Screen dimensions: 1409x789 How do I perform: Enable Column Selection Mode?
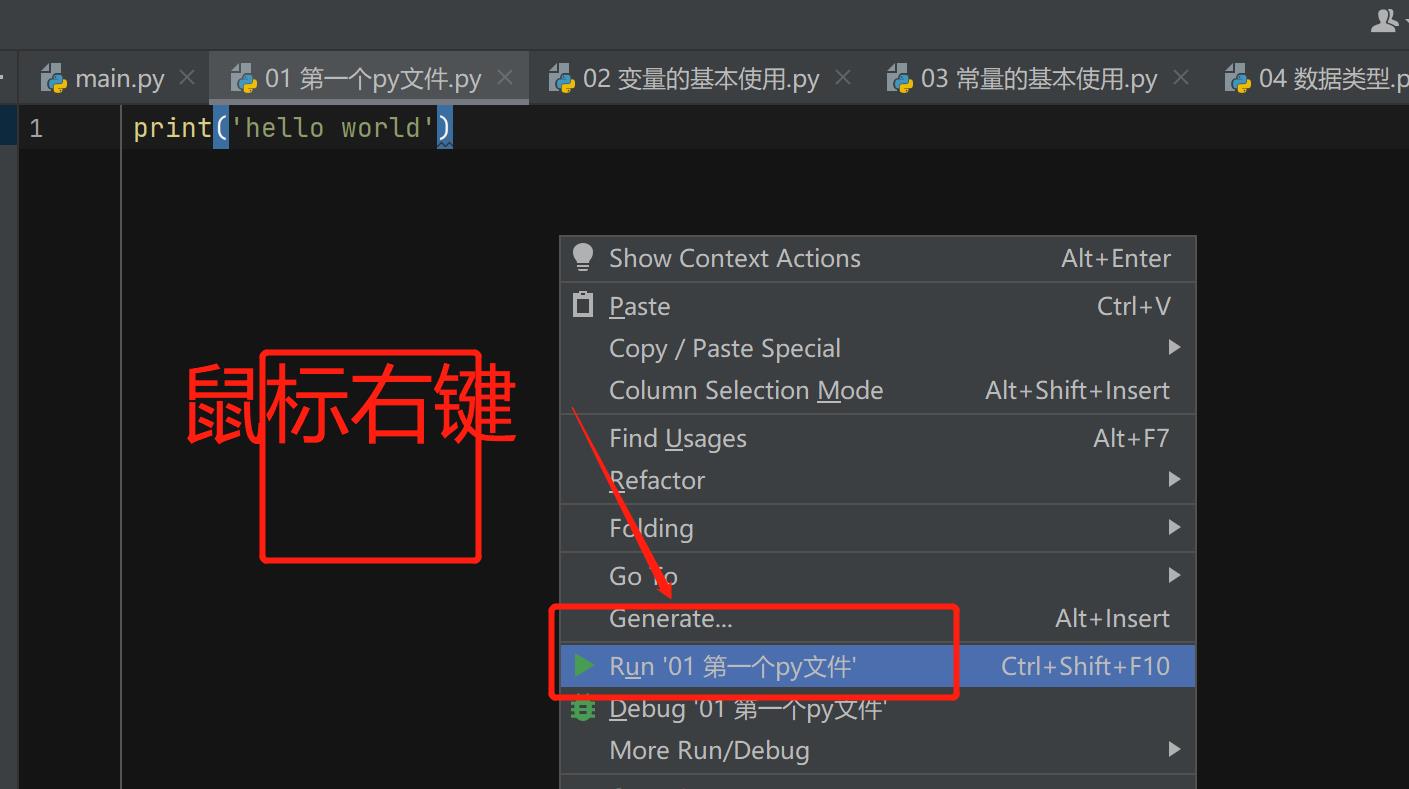point(877,390)
